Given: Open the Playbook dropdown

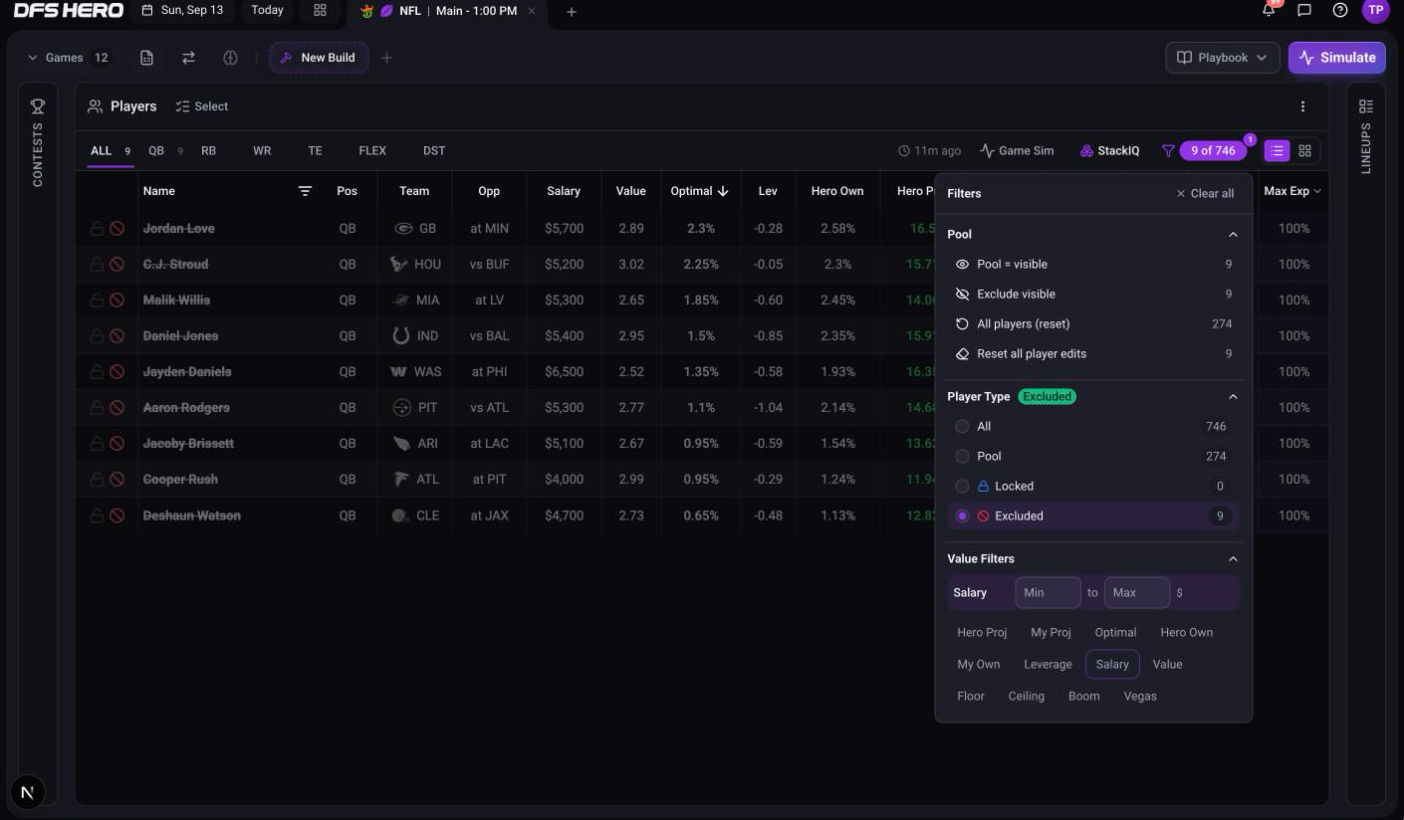Looking at the screenshot, I should [1222, 58].
